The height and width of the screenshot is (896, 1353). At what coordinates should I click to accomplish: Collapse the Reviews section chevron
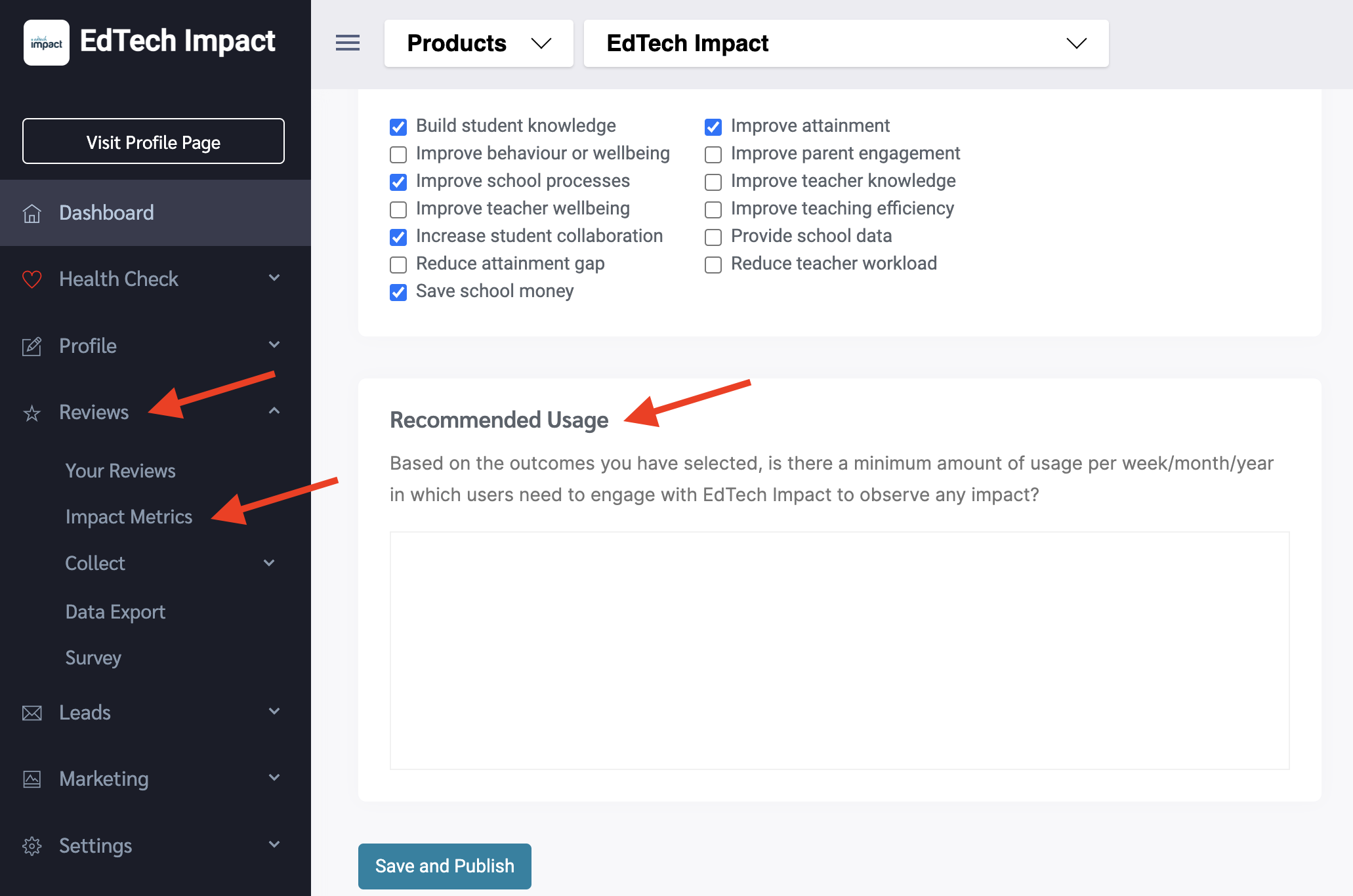[x=274, y=411]
